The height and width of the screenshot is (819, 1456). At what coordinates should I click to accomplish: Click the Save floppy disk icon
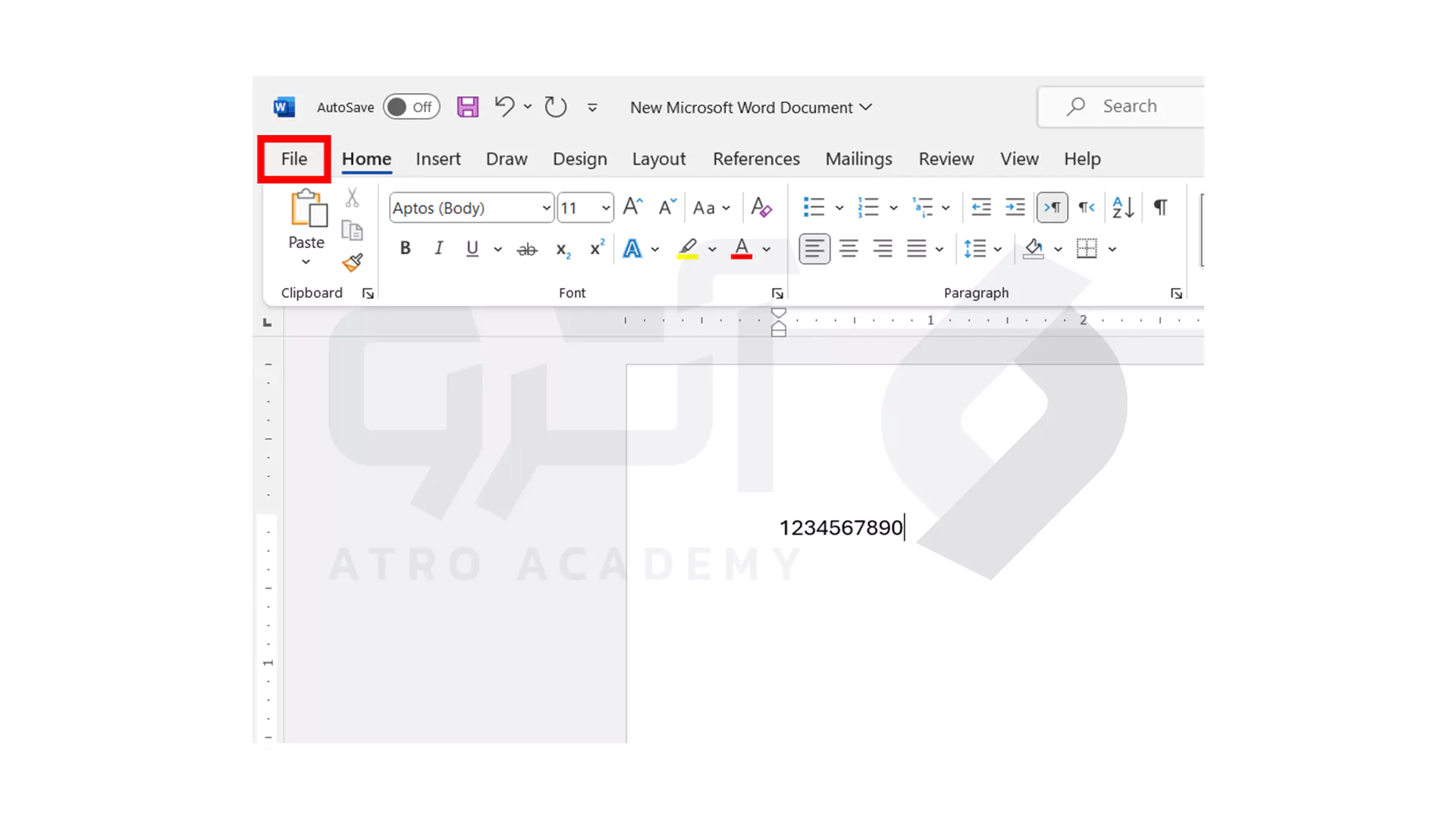click(467, 107)
